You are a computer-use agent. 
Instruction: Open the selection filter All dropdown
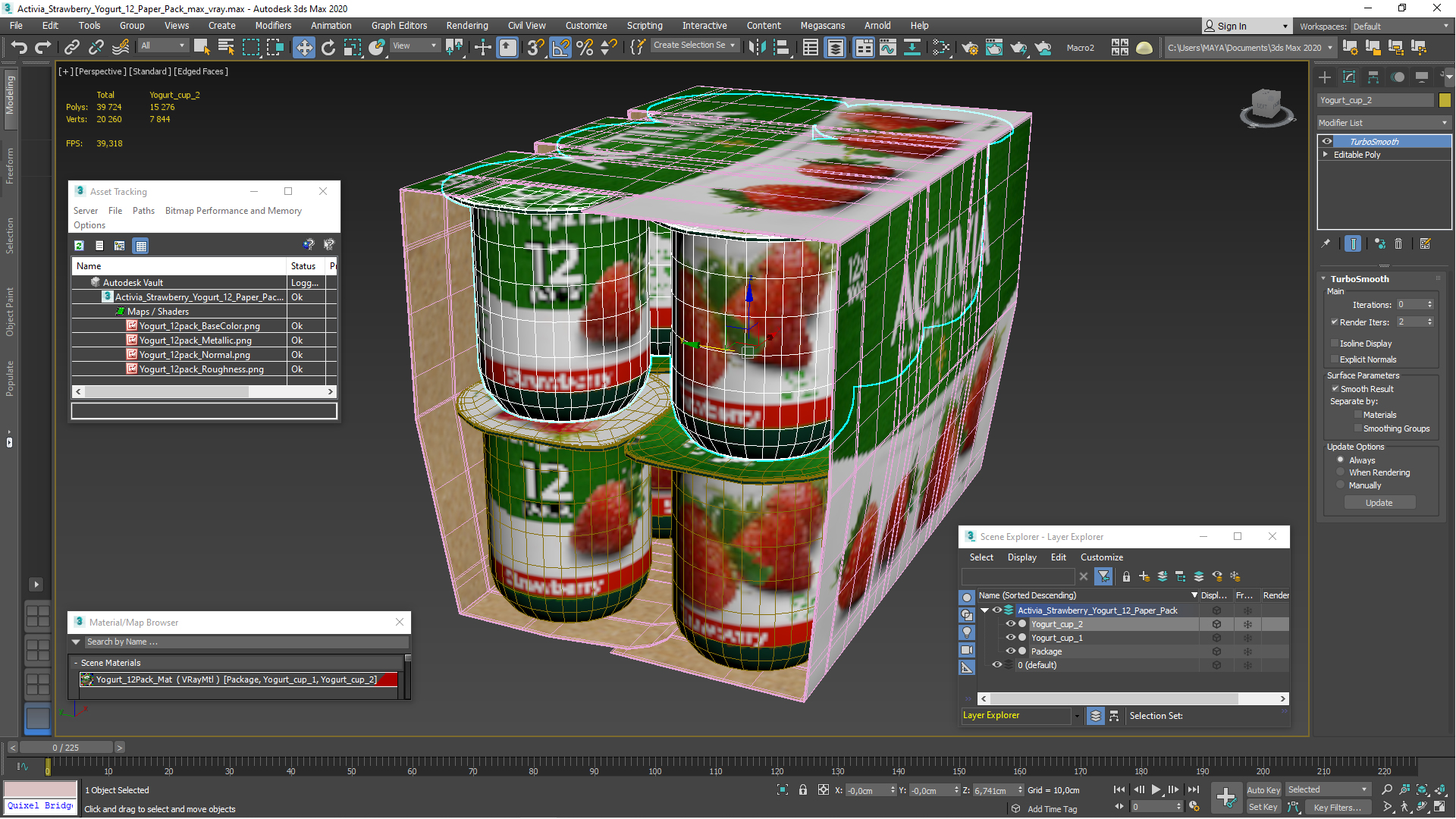click(162, 45)
